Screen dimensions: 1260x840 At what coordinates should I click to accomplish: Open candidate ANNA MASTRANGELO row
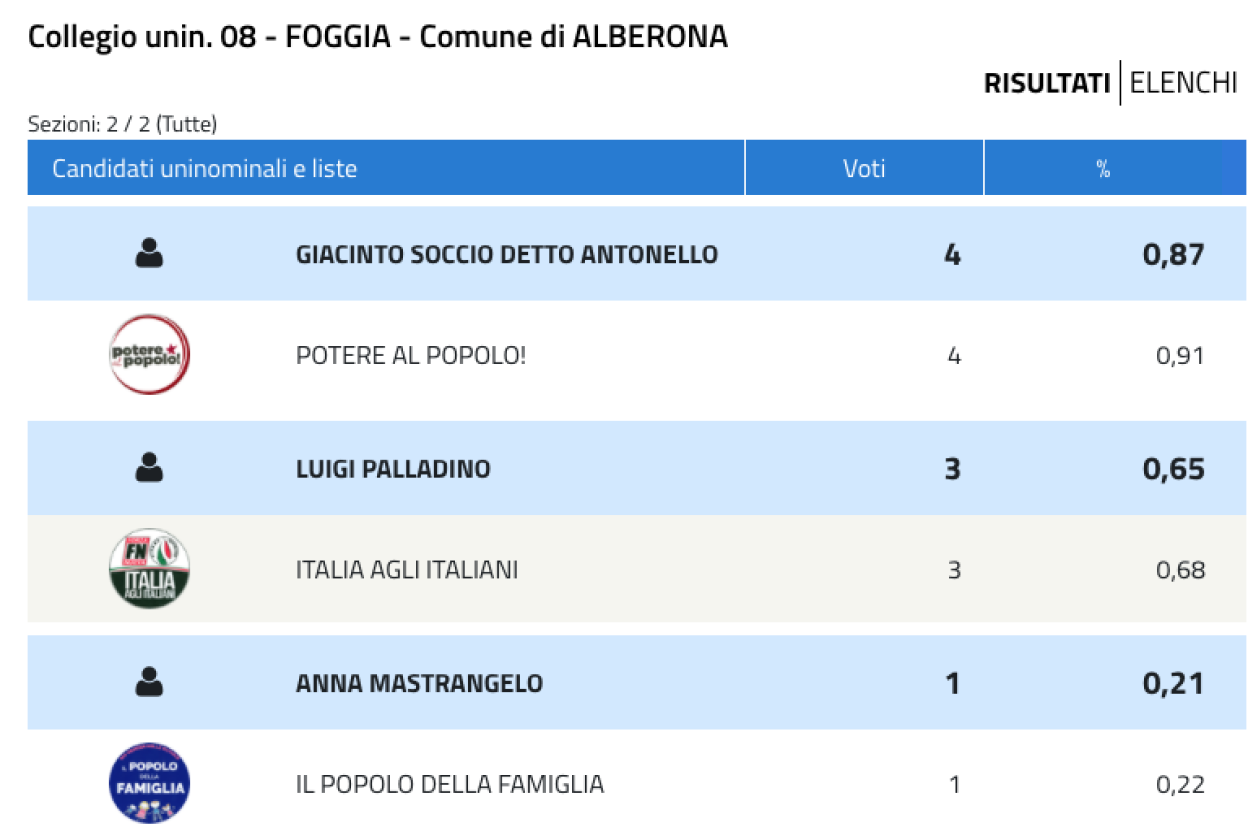pos(637,682)
